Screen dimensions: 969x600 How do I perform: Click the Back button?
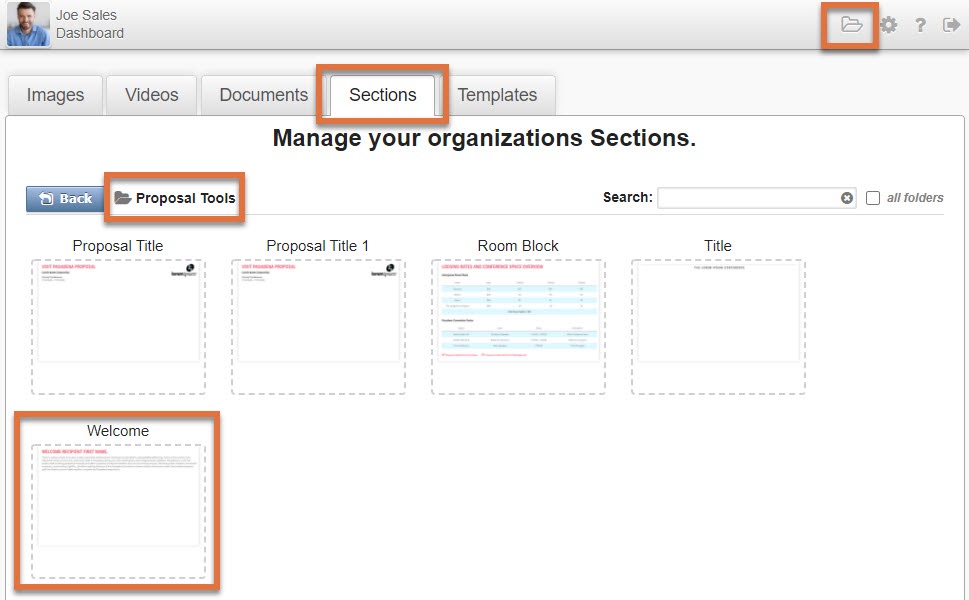point(65,198)
